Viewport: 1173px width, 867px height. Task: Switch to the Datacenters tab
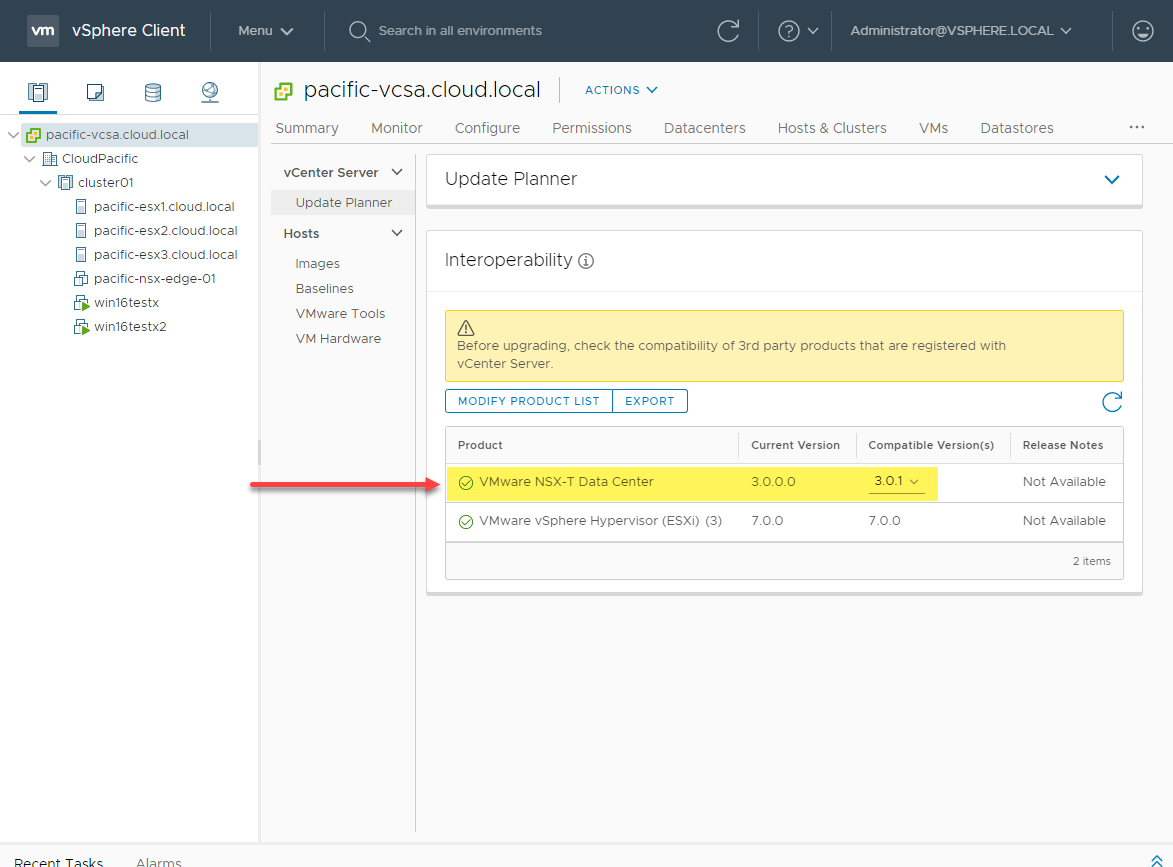pos(705,128)
